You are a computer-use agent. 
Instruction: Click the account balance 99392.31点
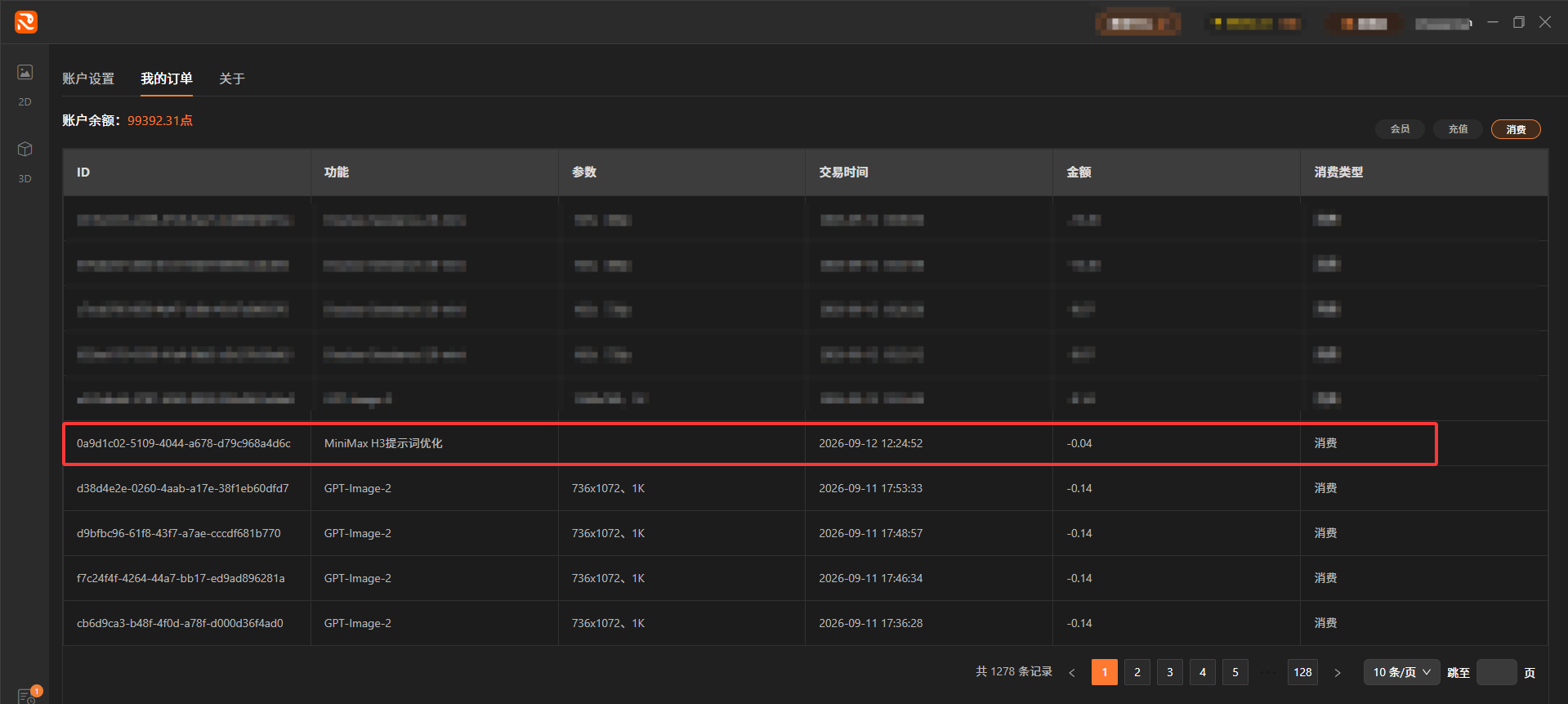tap(160, 120)
